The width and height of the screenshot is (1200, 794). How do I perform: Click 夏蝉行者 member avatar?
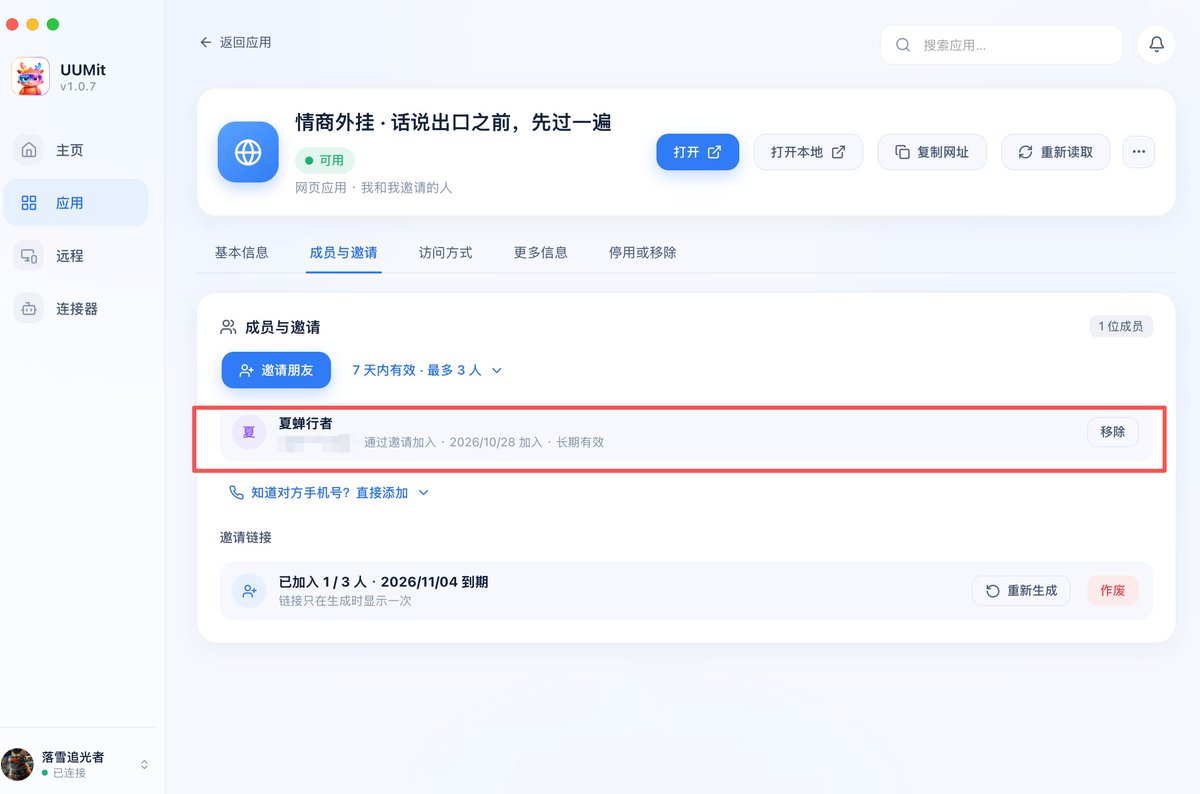click(249, 432)
